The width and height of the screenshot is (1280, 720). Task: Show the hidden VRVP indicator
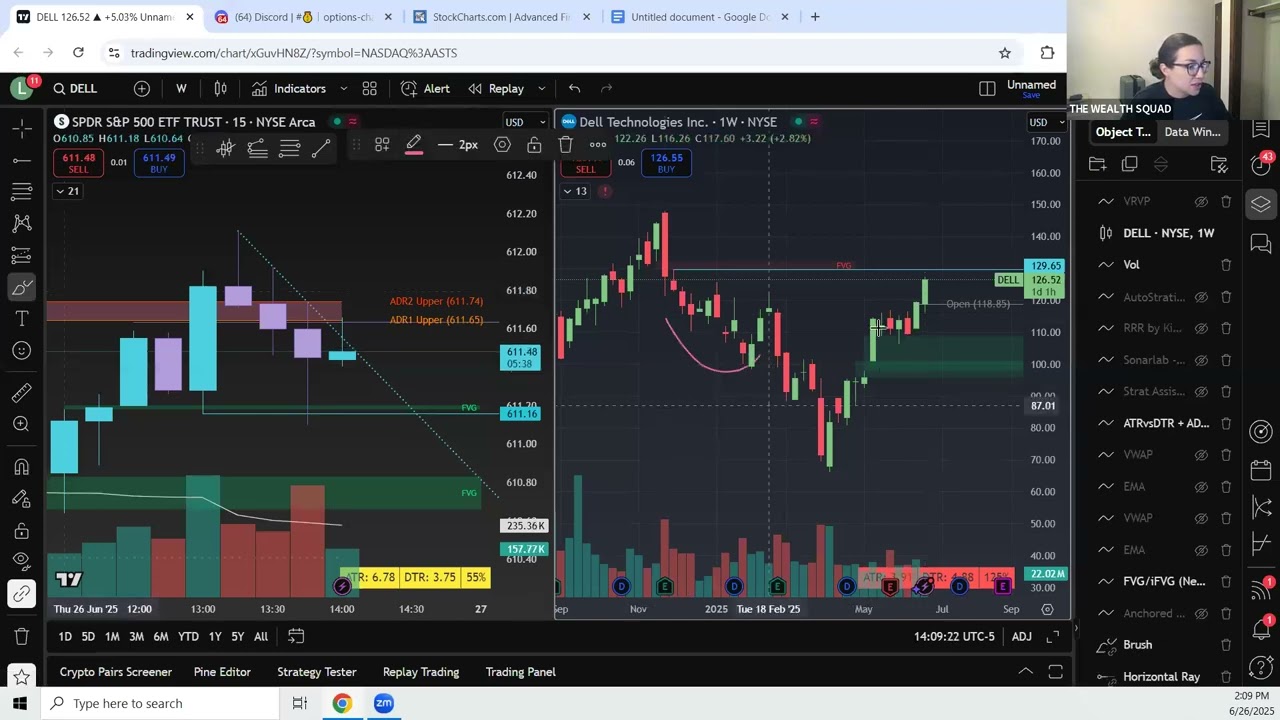click(1201, 201)
